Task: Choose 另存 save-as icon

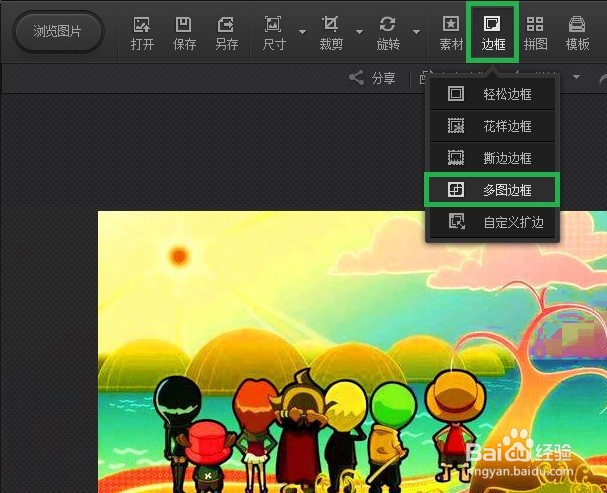Action: click(226, 34)
